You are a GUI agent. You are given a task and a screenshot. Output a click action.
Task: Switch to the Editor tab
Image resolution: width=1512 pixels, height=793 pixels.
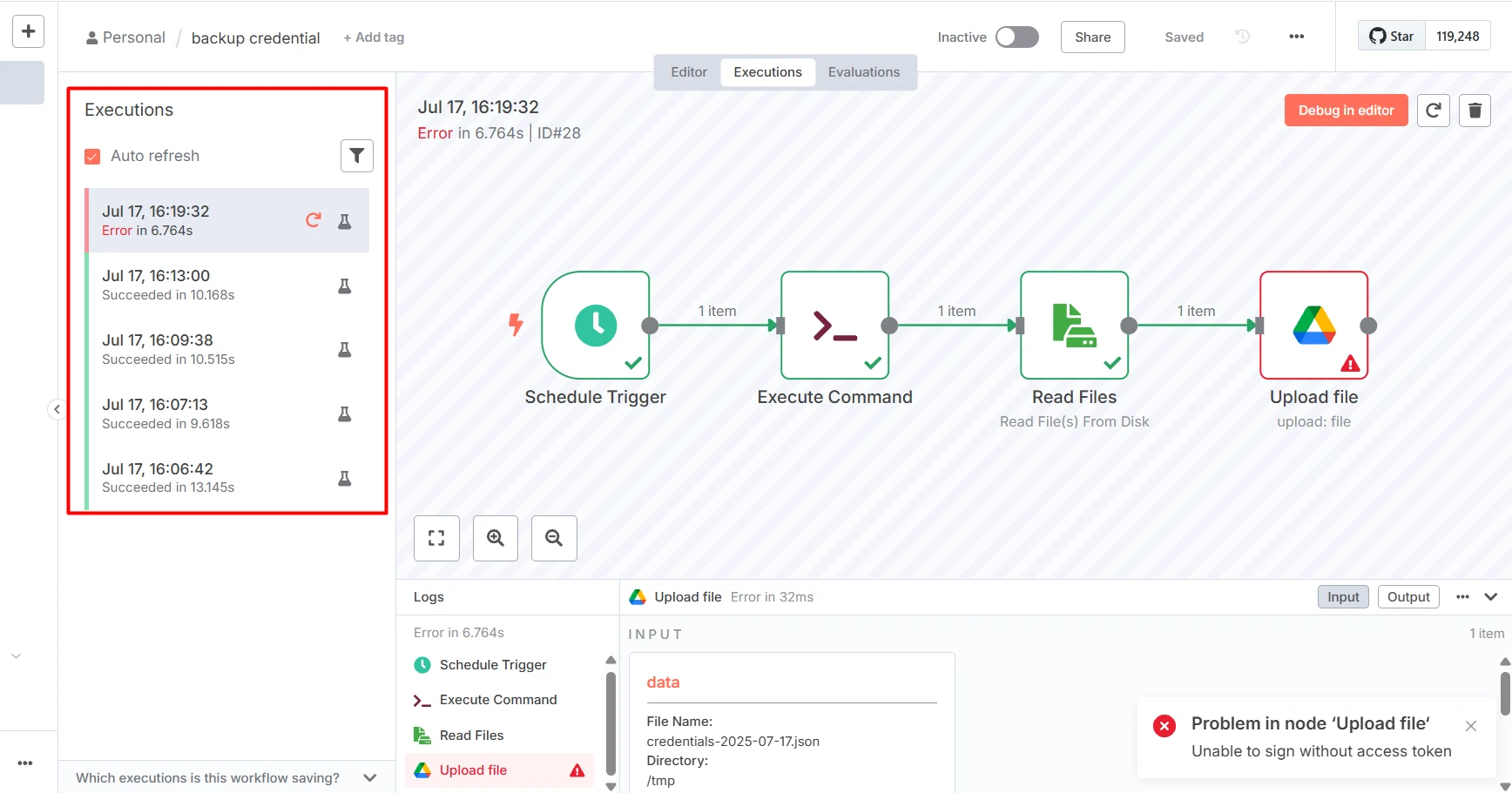689,72
